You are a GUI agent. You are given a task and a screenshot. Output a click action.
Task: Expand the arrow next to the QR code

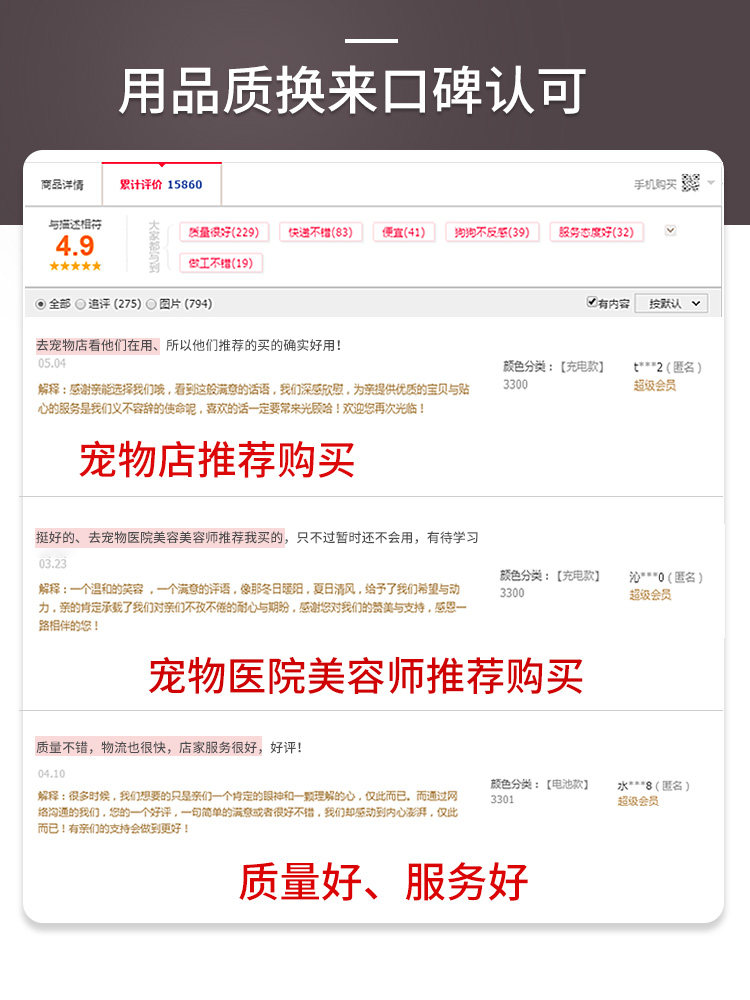click(711, 183)
